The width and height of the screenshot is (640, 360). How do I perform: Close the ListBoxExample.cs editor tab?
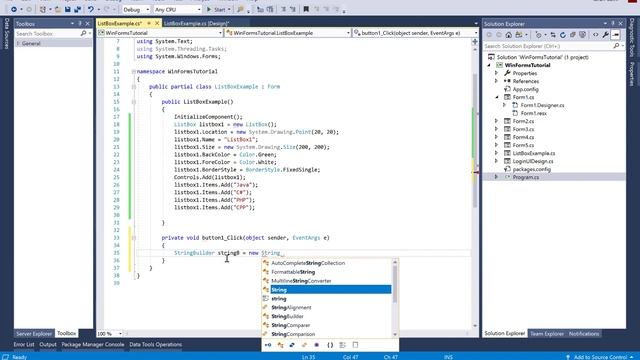pos(157,24)
